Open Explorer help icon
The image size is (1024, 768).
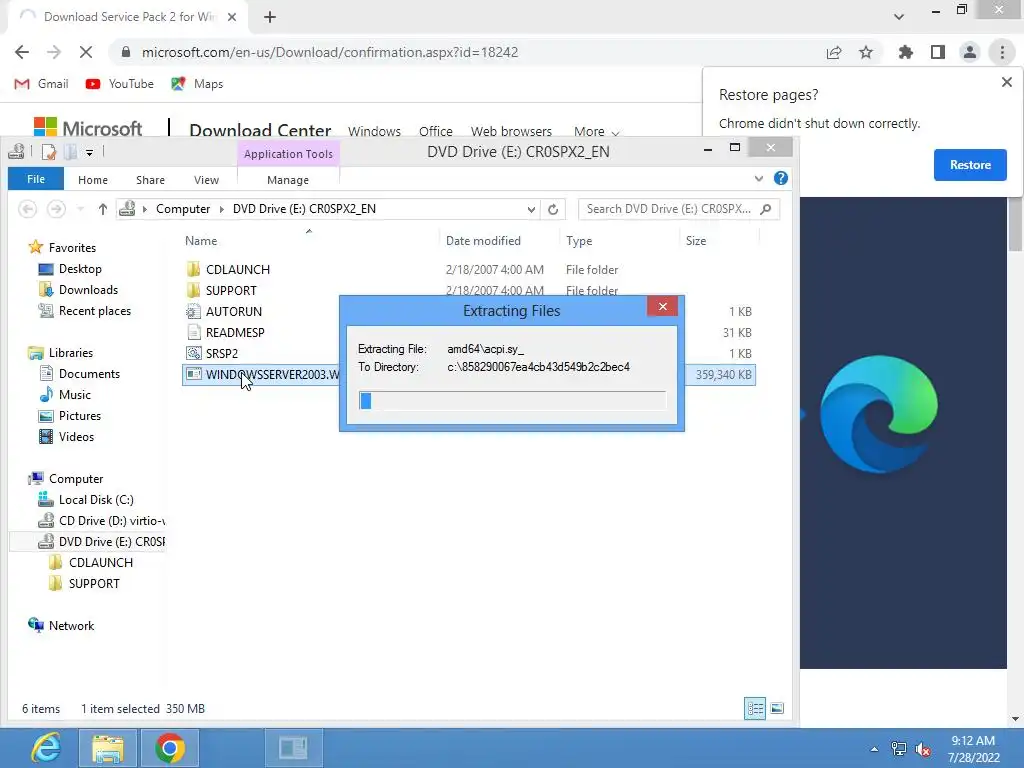click(780, 178)
